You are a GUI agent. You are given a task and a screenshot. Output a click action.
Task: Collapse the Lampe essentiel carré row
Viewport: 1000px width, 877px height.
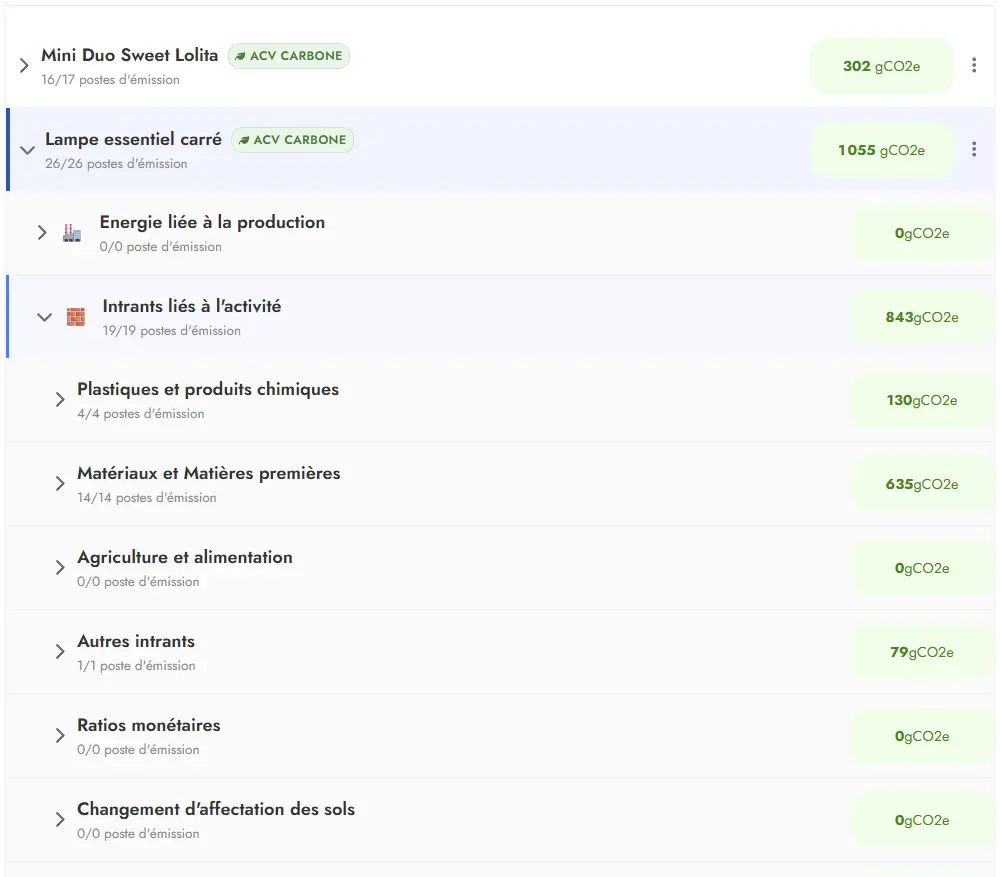click(x=27, y=150)
